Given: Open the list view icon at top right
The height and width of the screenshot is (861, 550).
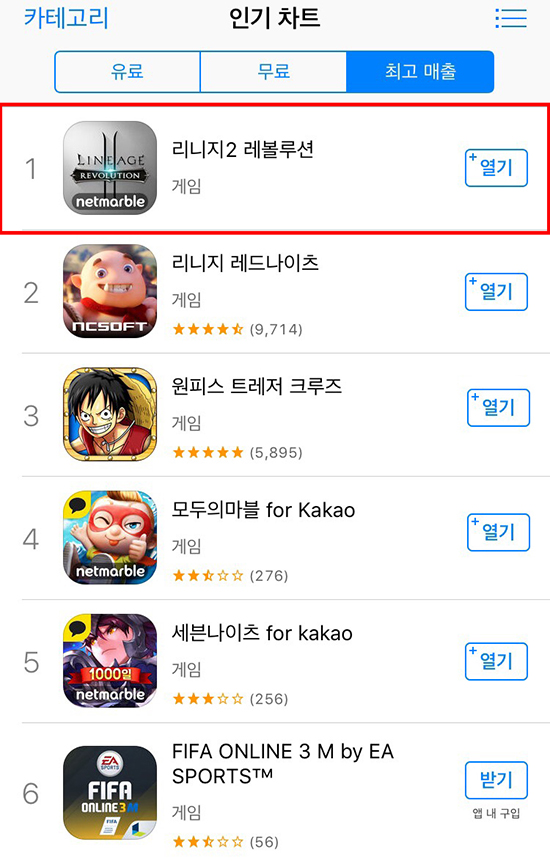Looking at the screenshot, I should click(510, 18).
